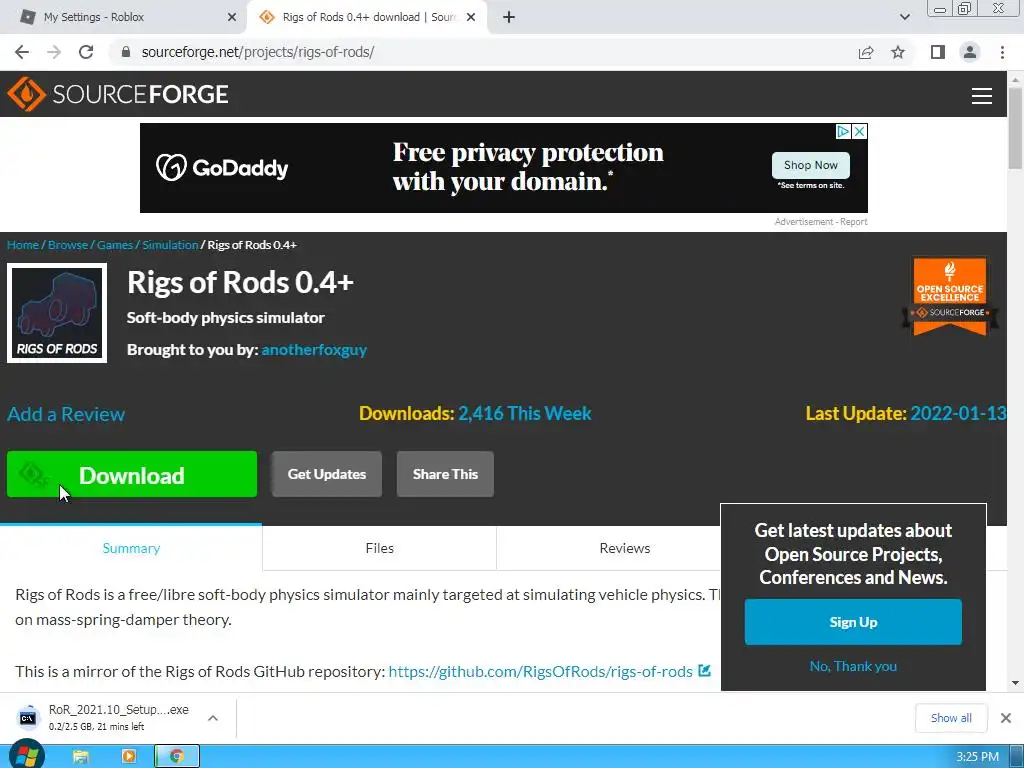Open the SourceForge hamburger menu
1024x768 pixels.
982,96
